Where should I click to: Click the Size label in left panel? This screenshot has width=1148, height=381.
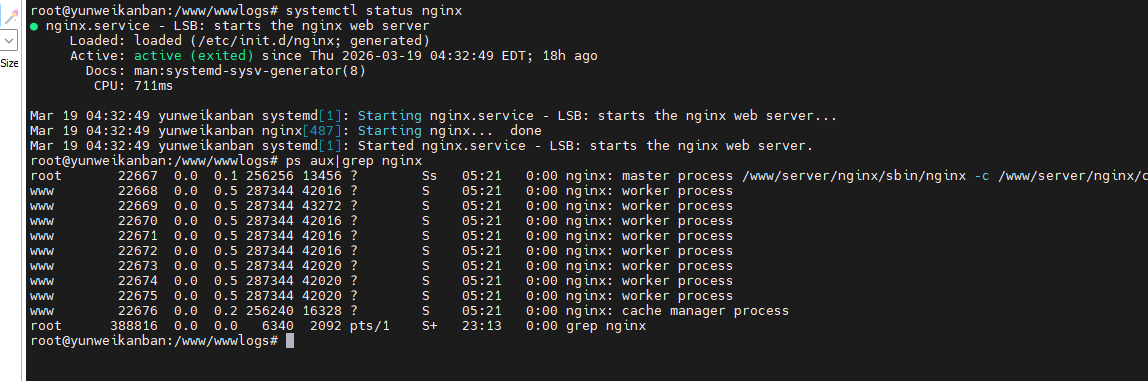10,63
